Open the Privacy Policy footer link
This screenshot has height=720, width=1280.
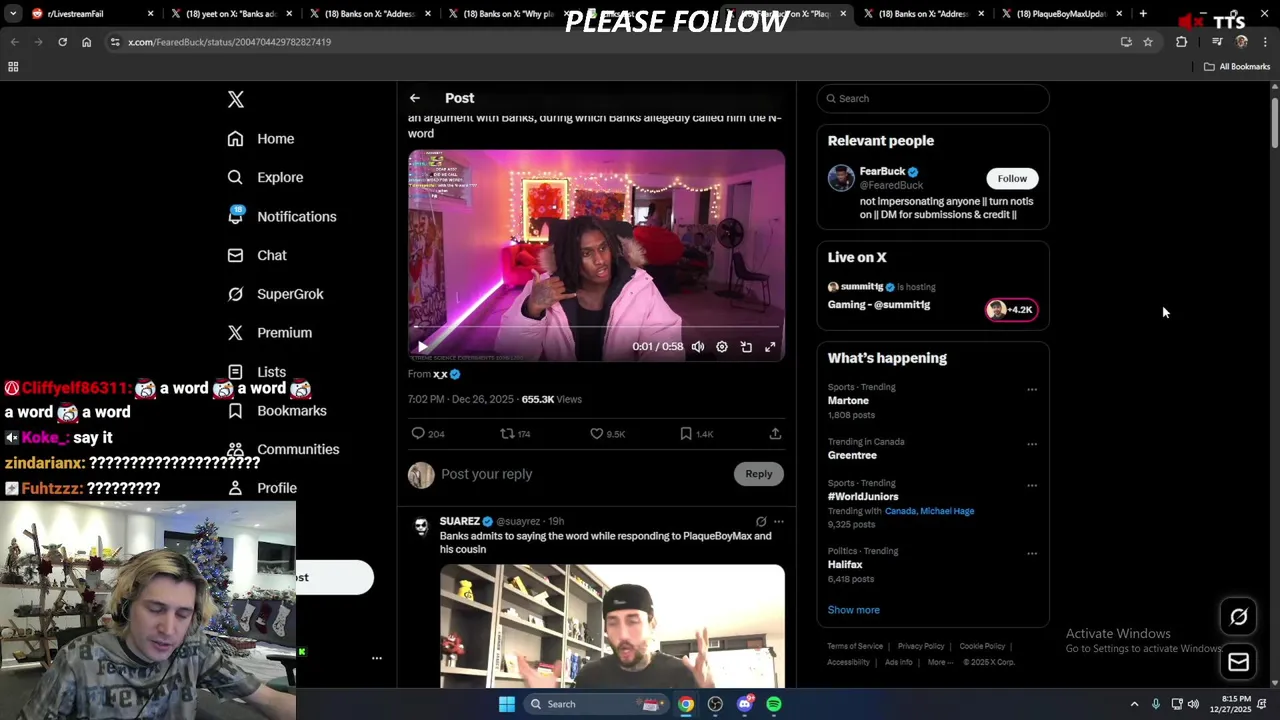pyautogui.click(x=921, y=646)
